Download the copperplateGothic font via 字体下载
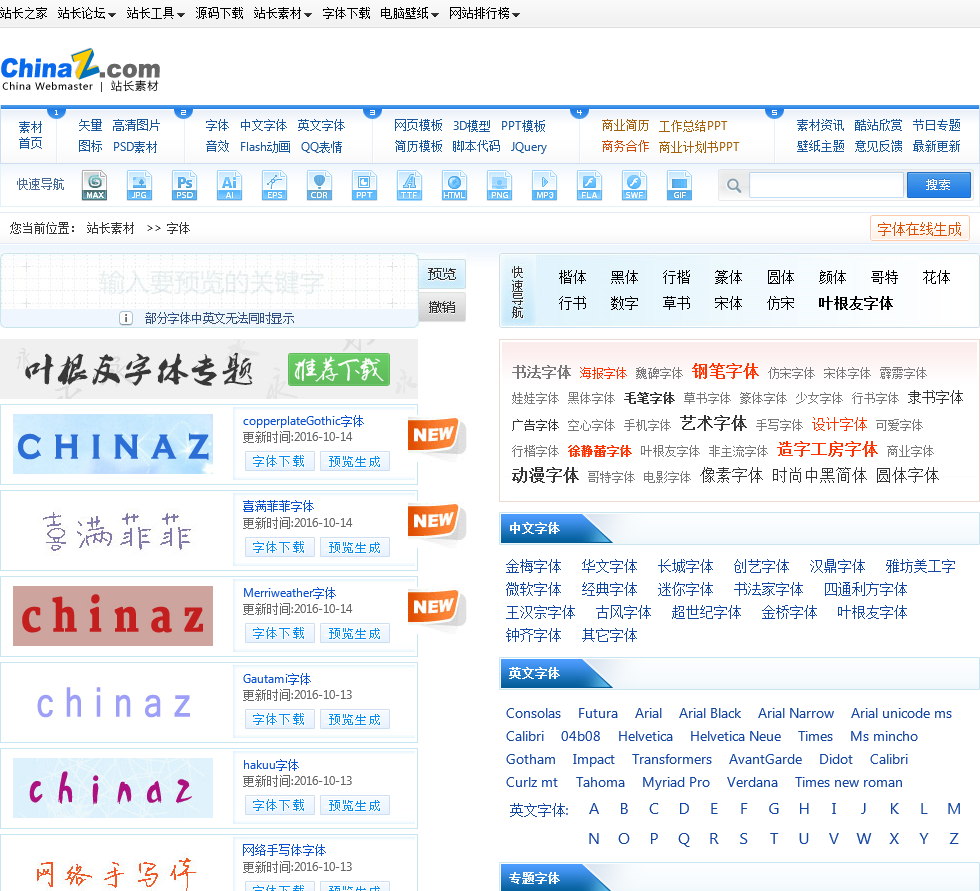The image size is (980, 891). pos(279,461)
